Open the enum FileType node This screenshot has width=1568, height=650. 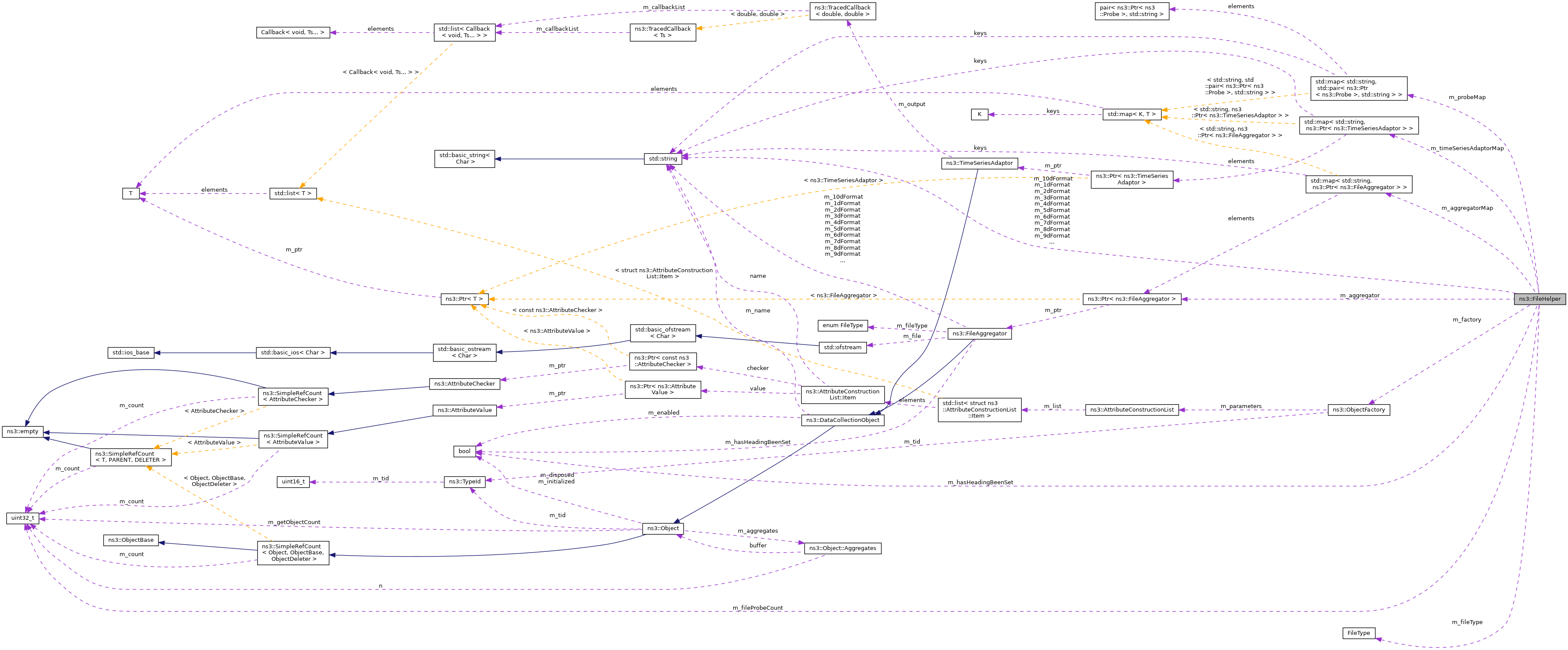[842, 326]
